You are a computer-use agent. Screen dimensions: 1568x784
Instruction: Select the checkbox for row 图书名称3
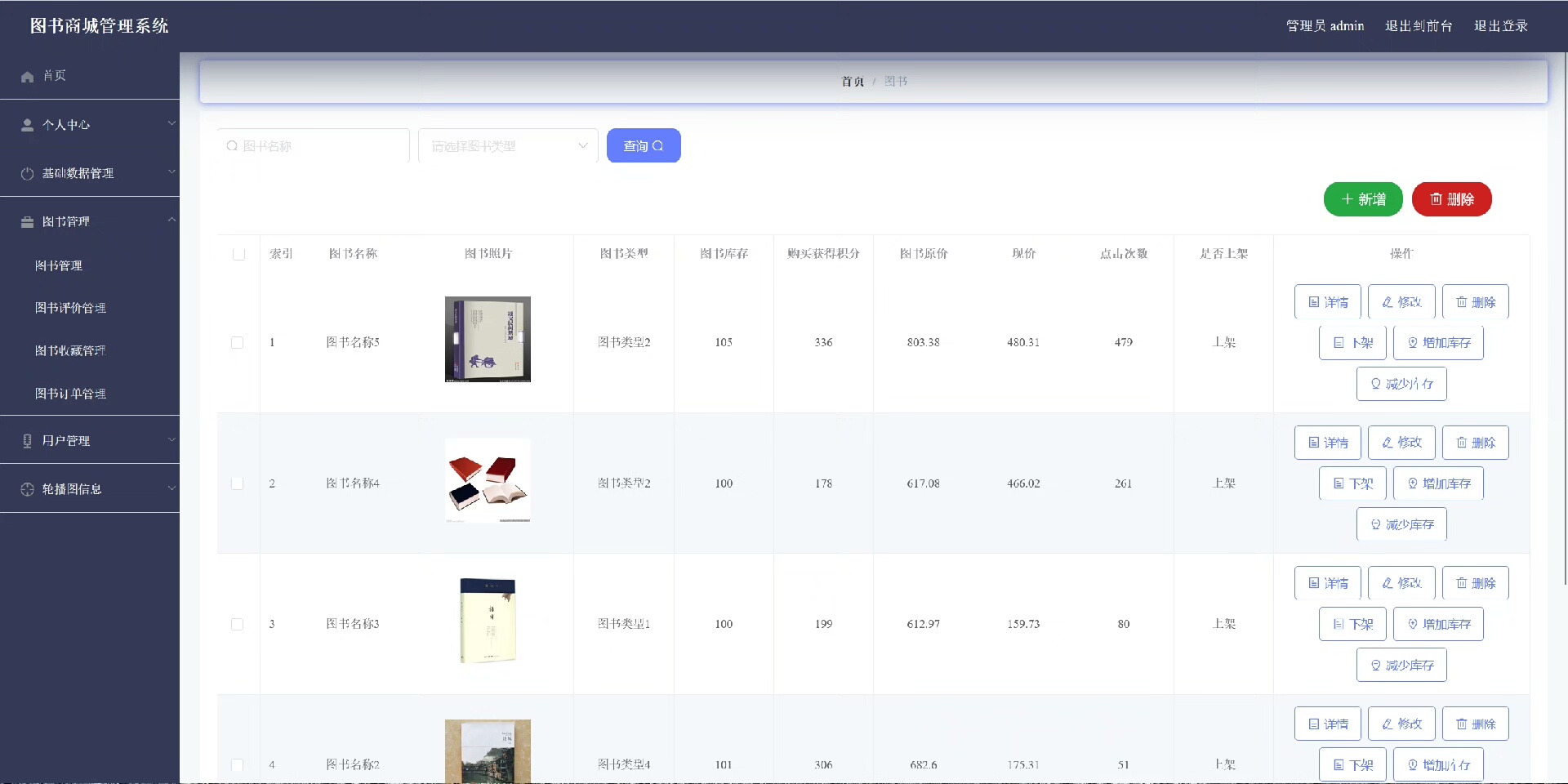pos(237,624)
